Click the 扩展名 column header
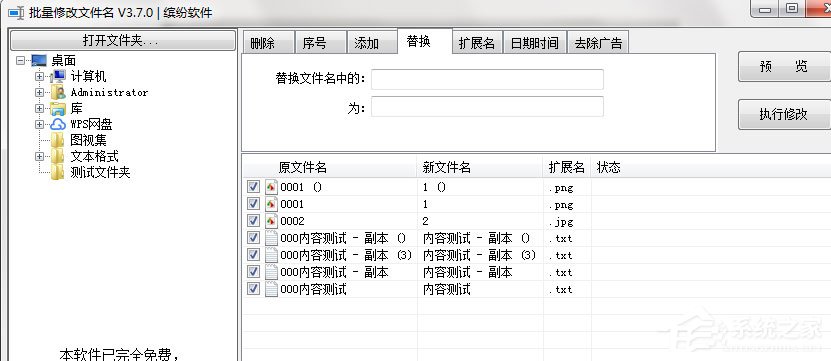This screenshot has width=831, height=361. tap(567, 168)
